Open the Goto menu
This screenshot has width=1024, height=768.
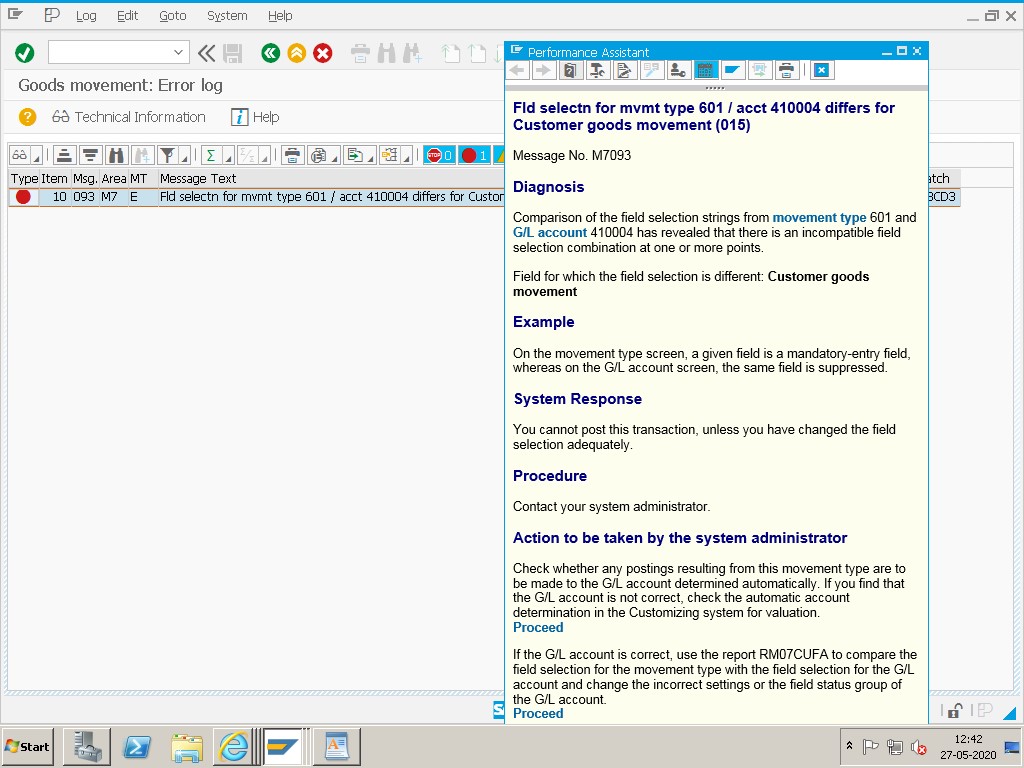[172, 16]
